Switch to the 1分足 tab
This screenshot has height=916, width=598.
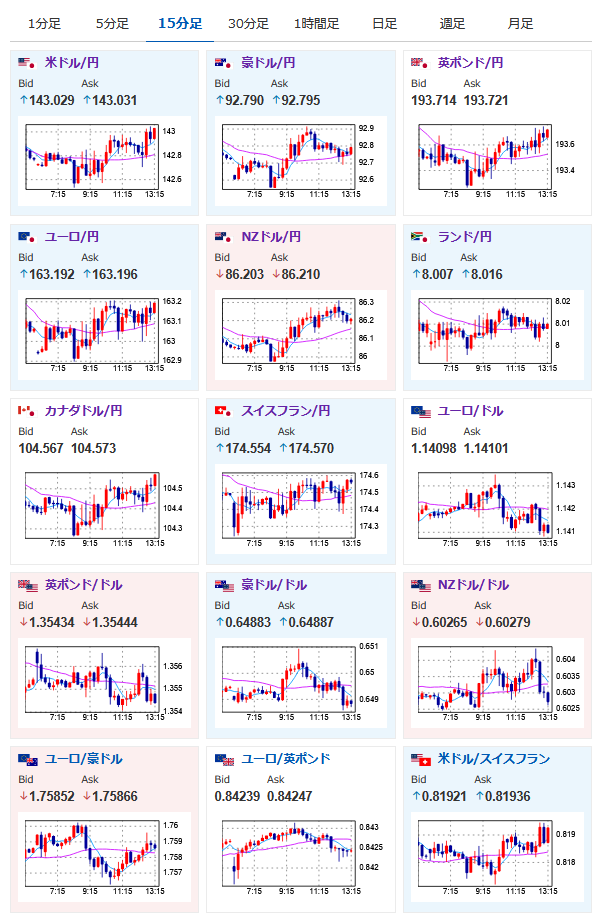pyautogui.click(x=44, y=24)
